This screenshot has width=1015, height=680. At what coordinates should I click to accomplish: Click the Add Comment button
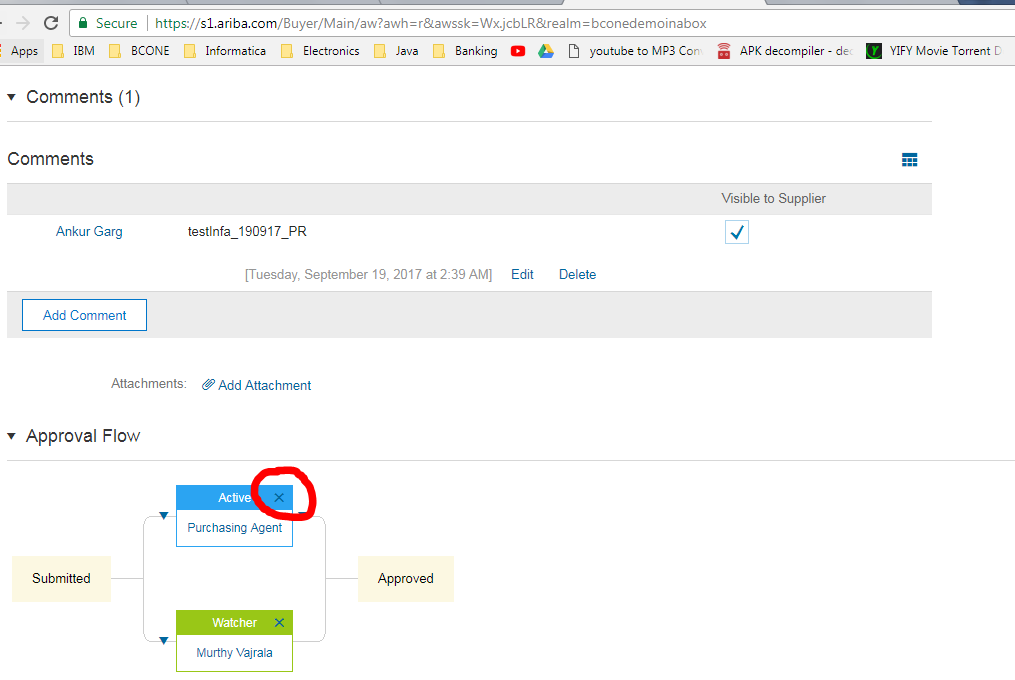[x=84, y=315]
